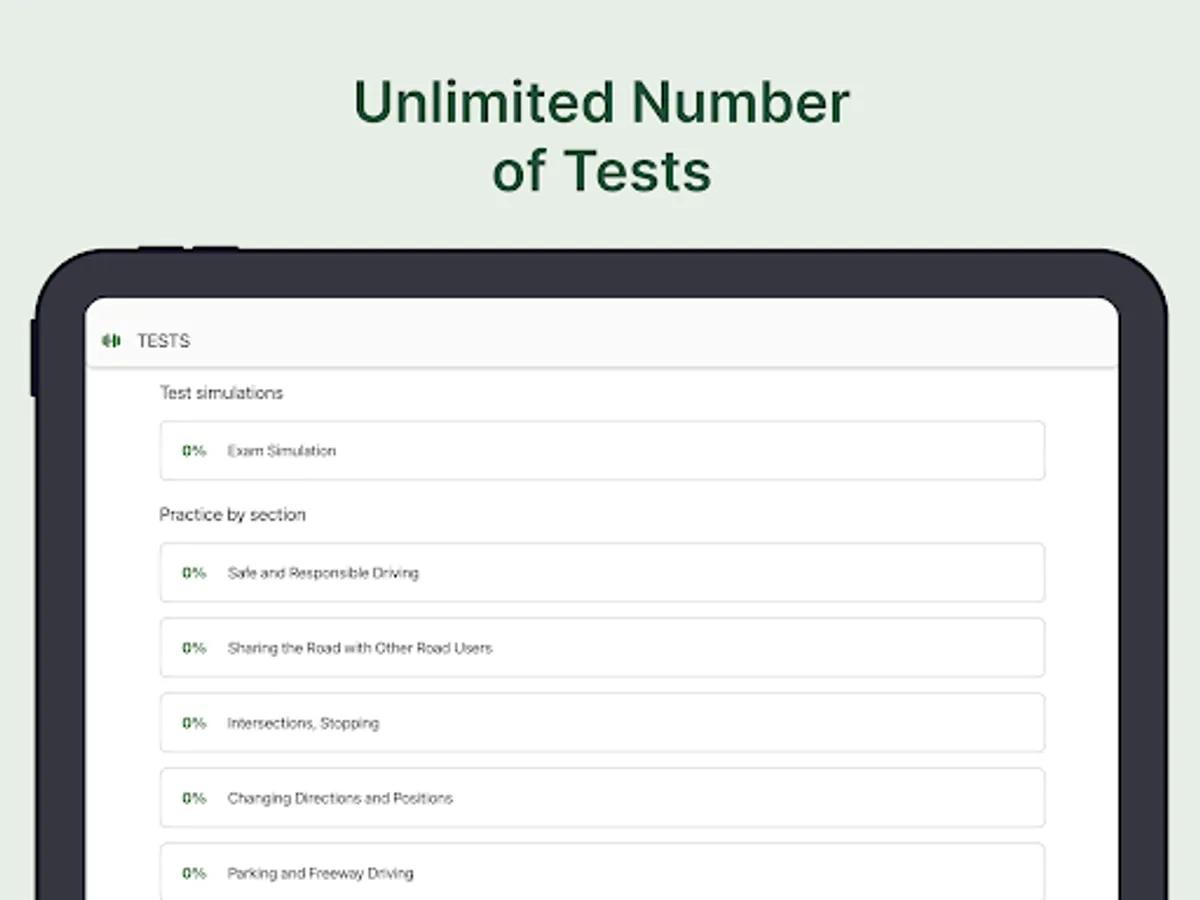This screenshot has width=1200, height=900.
Task: Select the Intersections, Stopping section
Action: (x=602, y=723)
